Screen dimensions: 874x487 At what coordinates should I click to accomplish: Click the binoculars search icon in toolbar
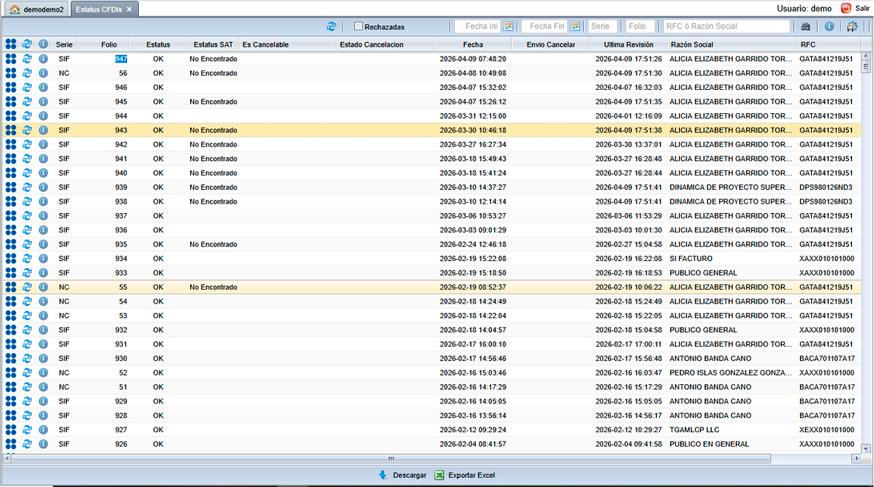tap(806, 26)
